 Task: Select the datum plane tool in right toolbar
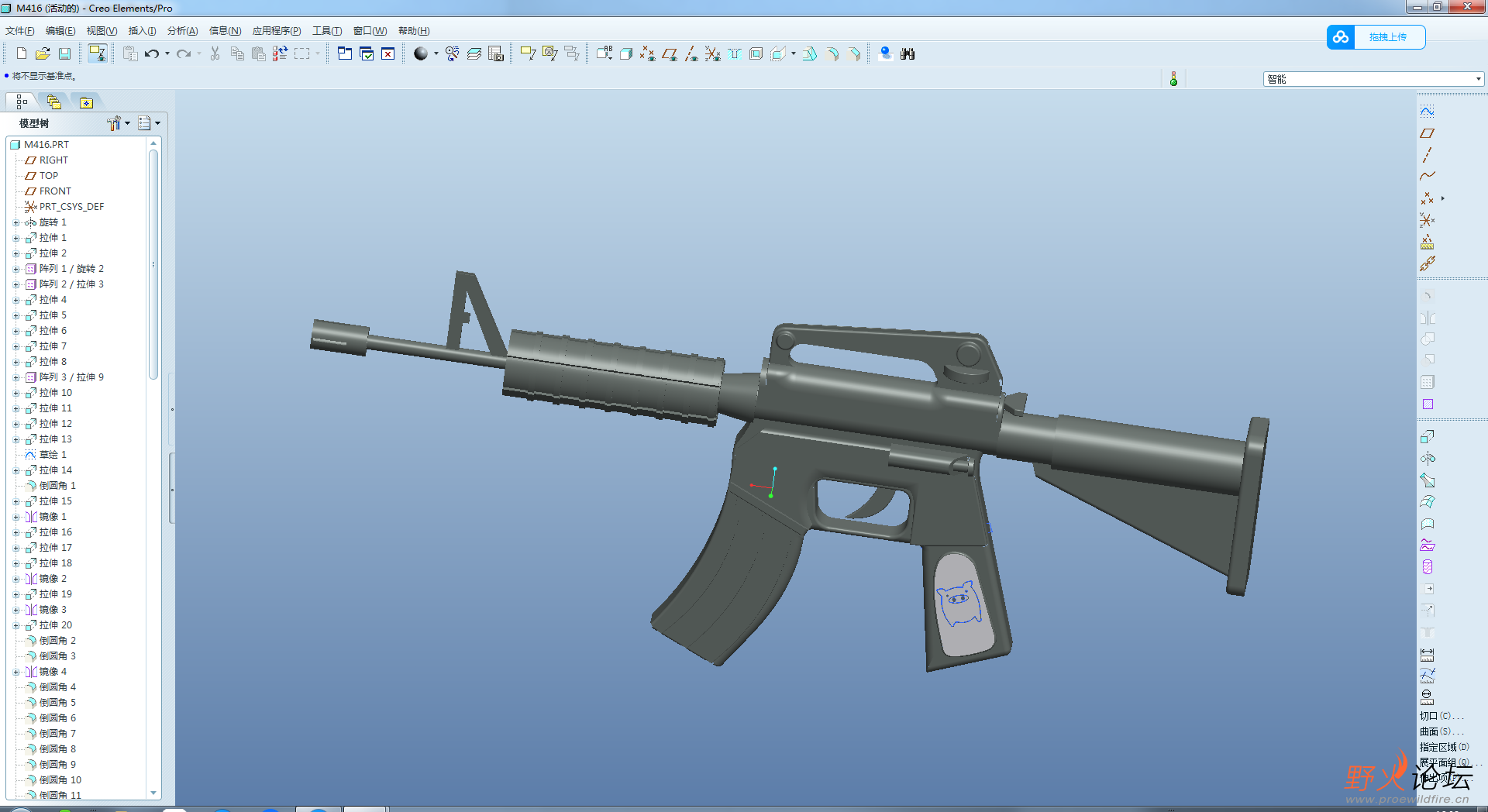(1427, 133)
